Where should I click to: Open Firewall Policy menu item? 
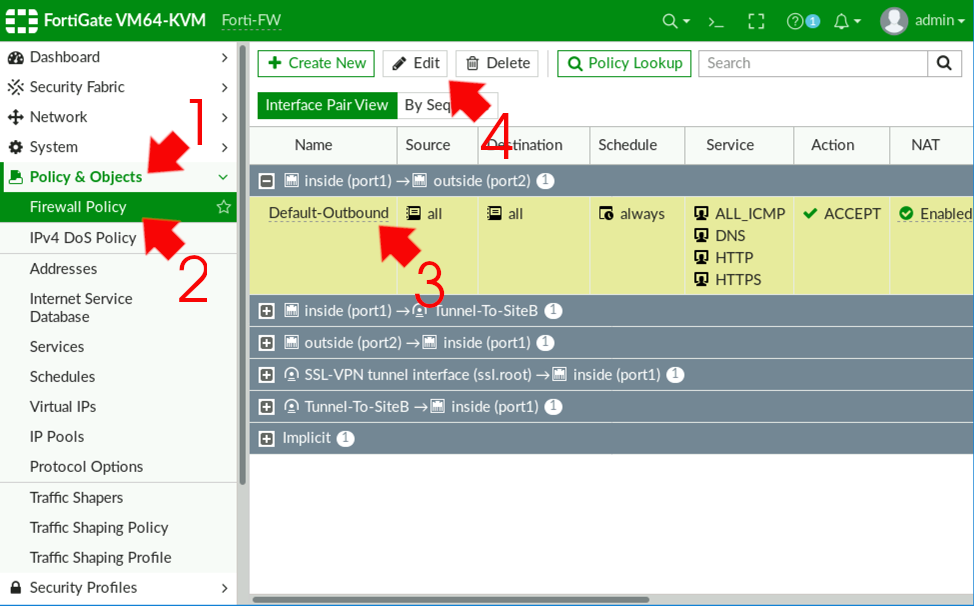(118, 207)
